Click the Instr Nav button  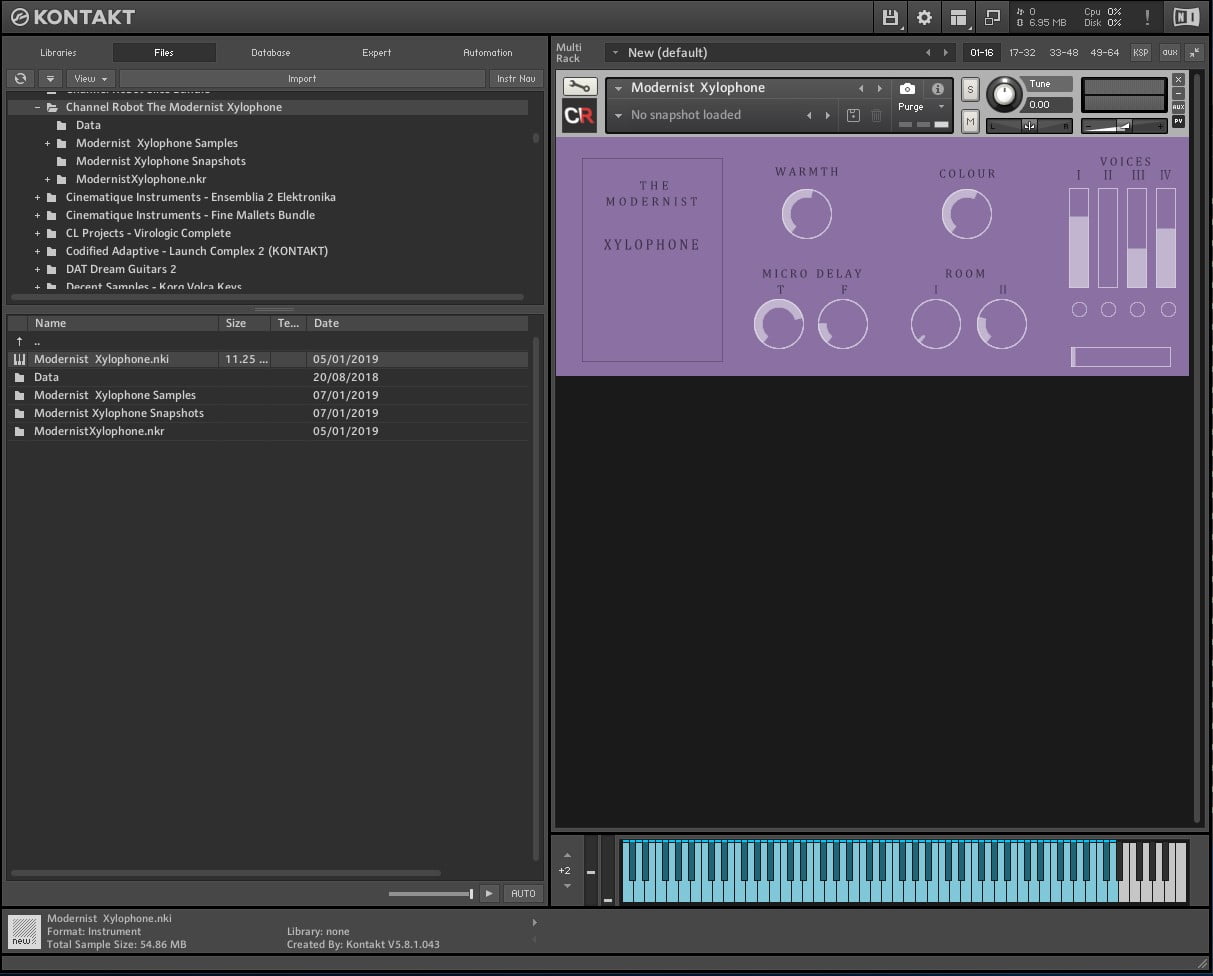coord(516,78)
